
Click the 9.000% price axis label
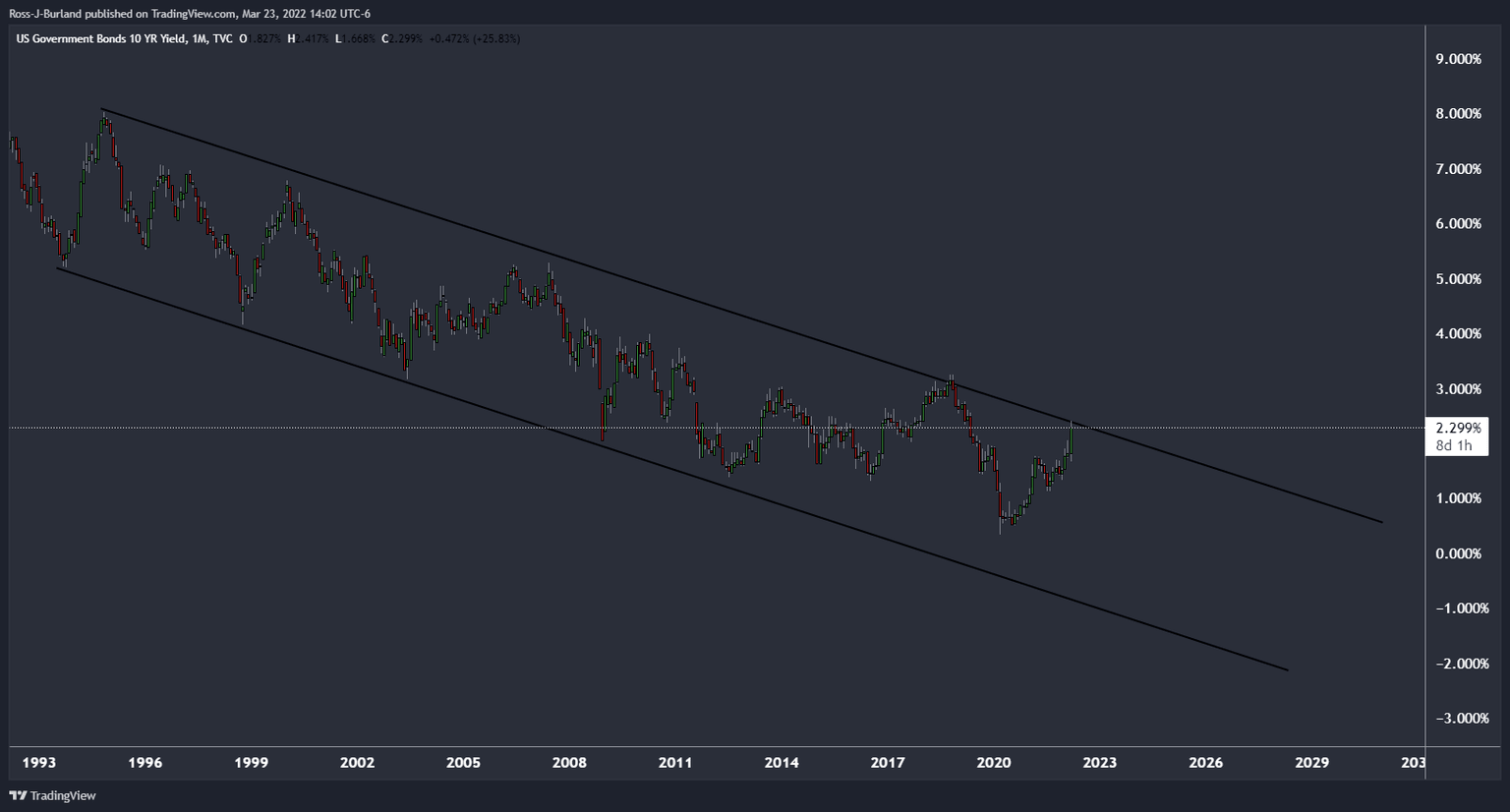coord(1458,59)
